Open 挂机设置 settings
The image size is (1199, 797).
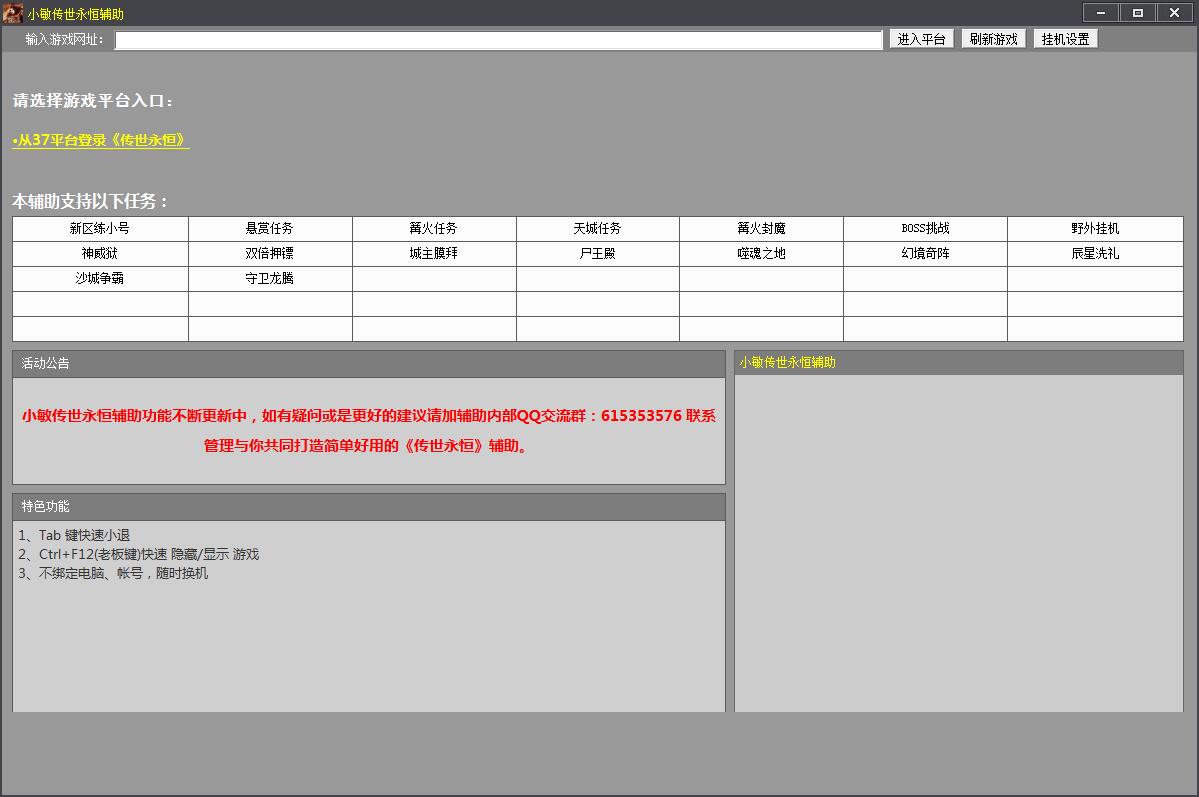[x=1065, y=39]
